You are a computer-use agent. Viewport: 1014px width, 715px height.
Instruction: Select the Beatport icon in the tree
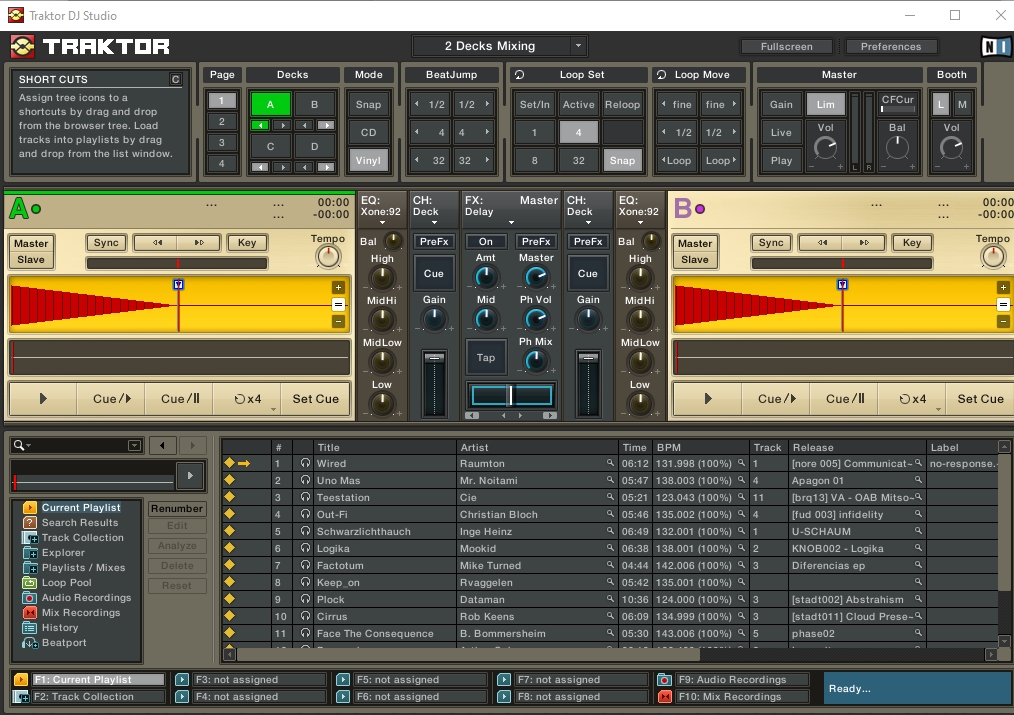point(30,642)
